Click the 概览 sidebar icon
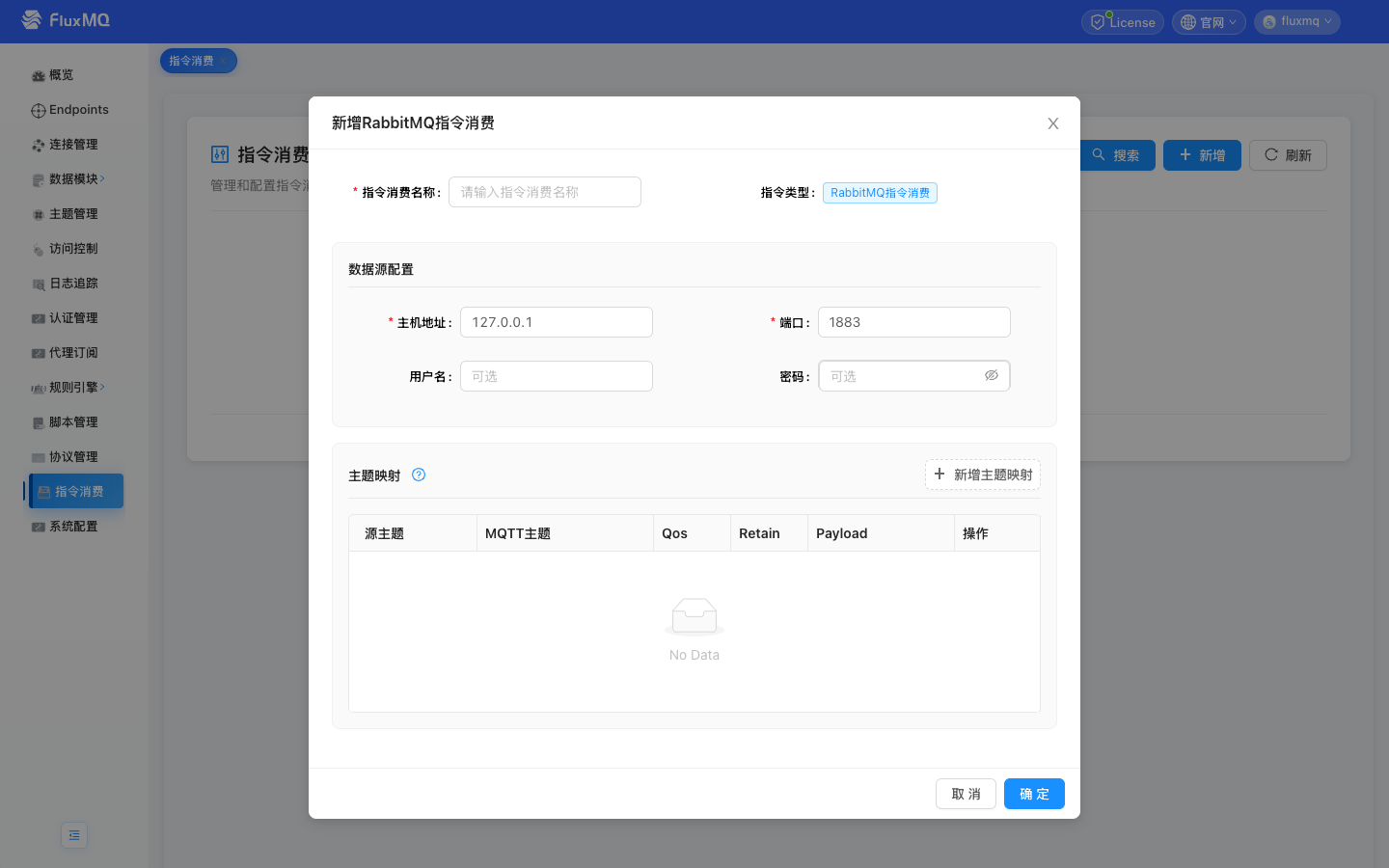 click(39, 75)
